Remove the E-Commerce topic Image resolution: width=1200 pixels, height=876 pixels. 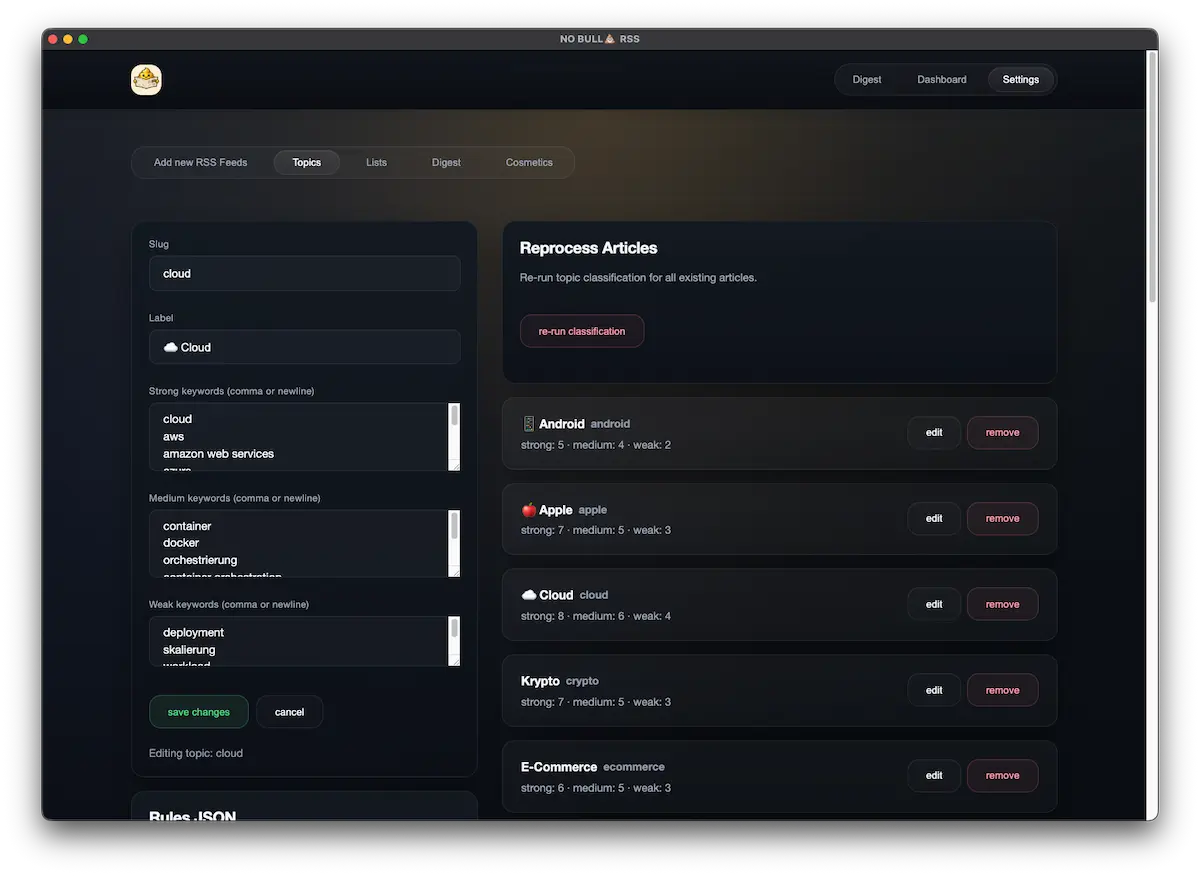coord(1002,775)
